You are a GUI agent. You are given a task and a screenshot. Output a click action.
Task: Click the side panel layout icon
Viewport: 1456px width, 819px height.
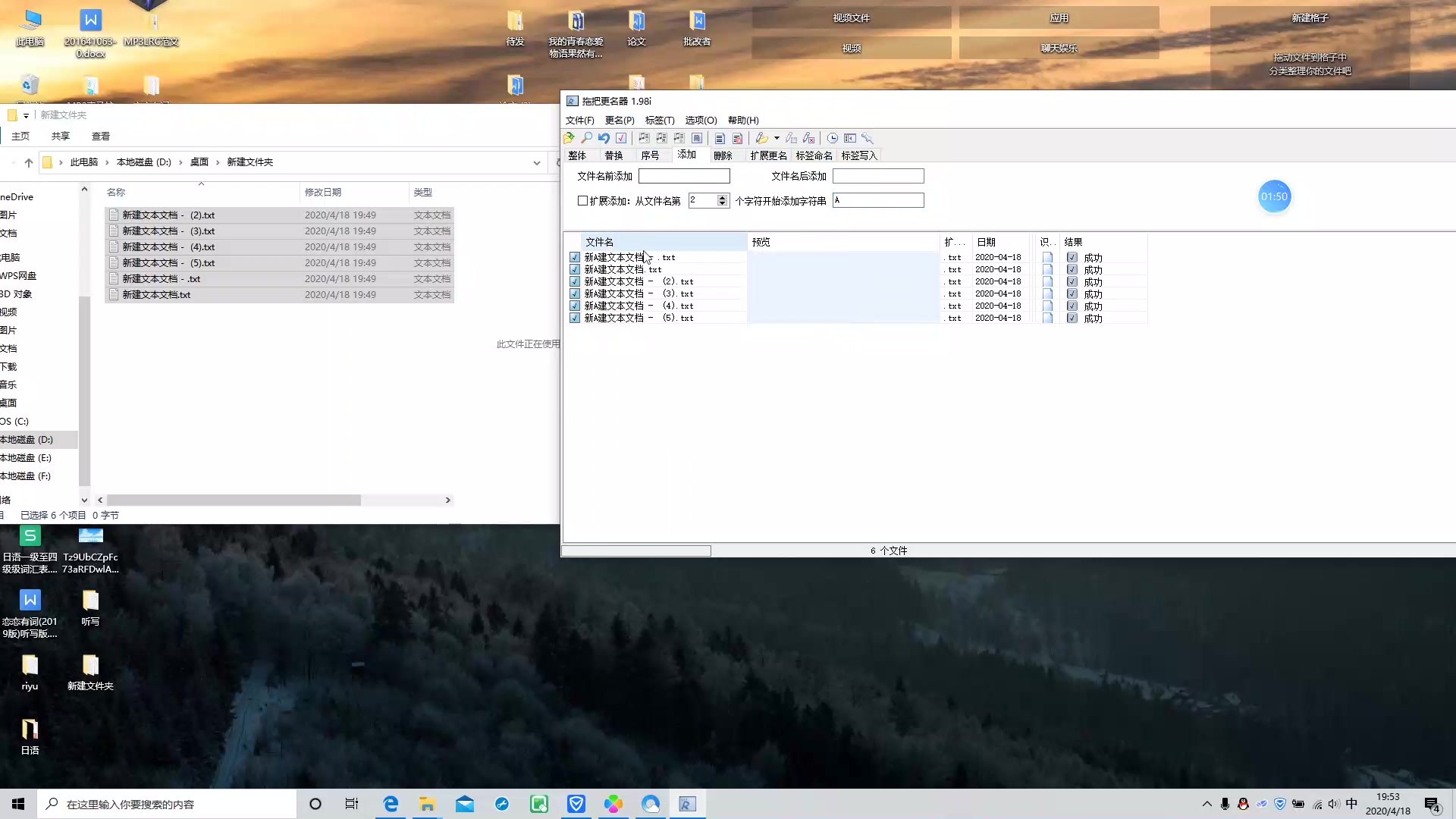coord(850,138)
